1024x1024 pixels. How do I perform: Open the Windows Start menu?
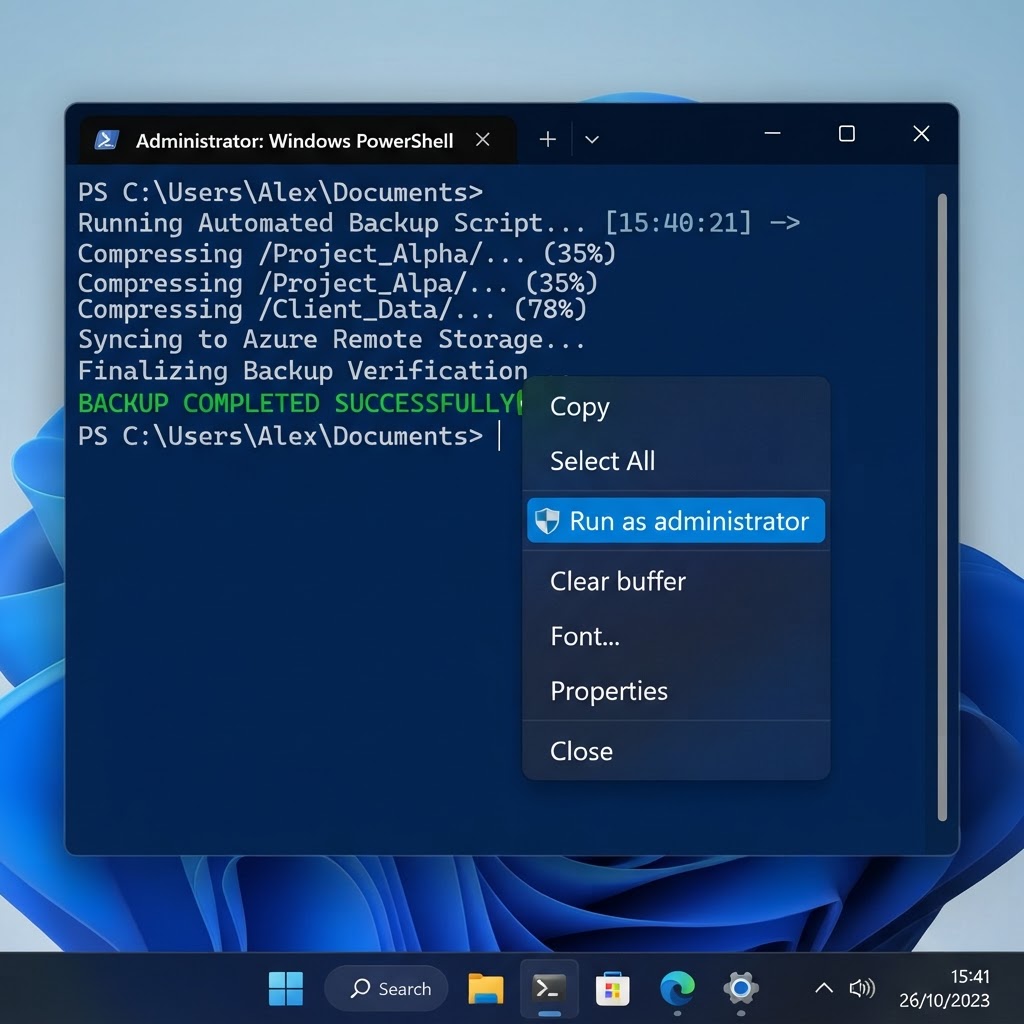tap(286, 989)
